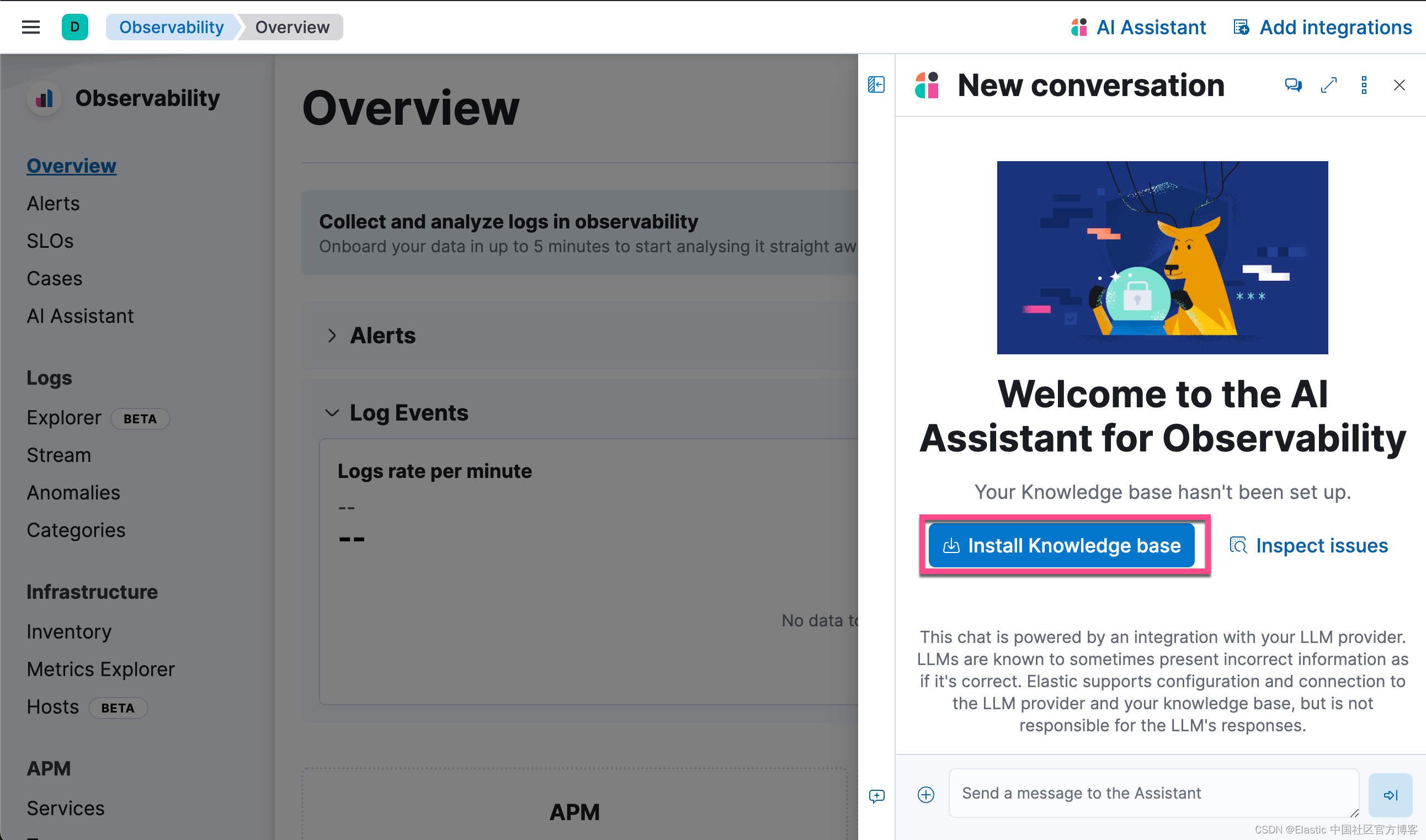Image resolution: width=1426 pixels, height=840 pixels.
Task: Click the Observability logo icon in sidebar
Action: pos(44,98)
